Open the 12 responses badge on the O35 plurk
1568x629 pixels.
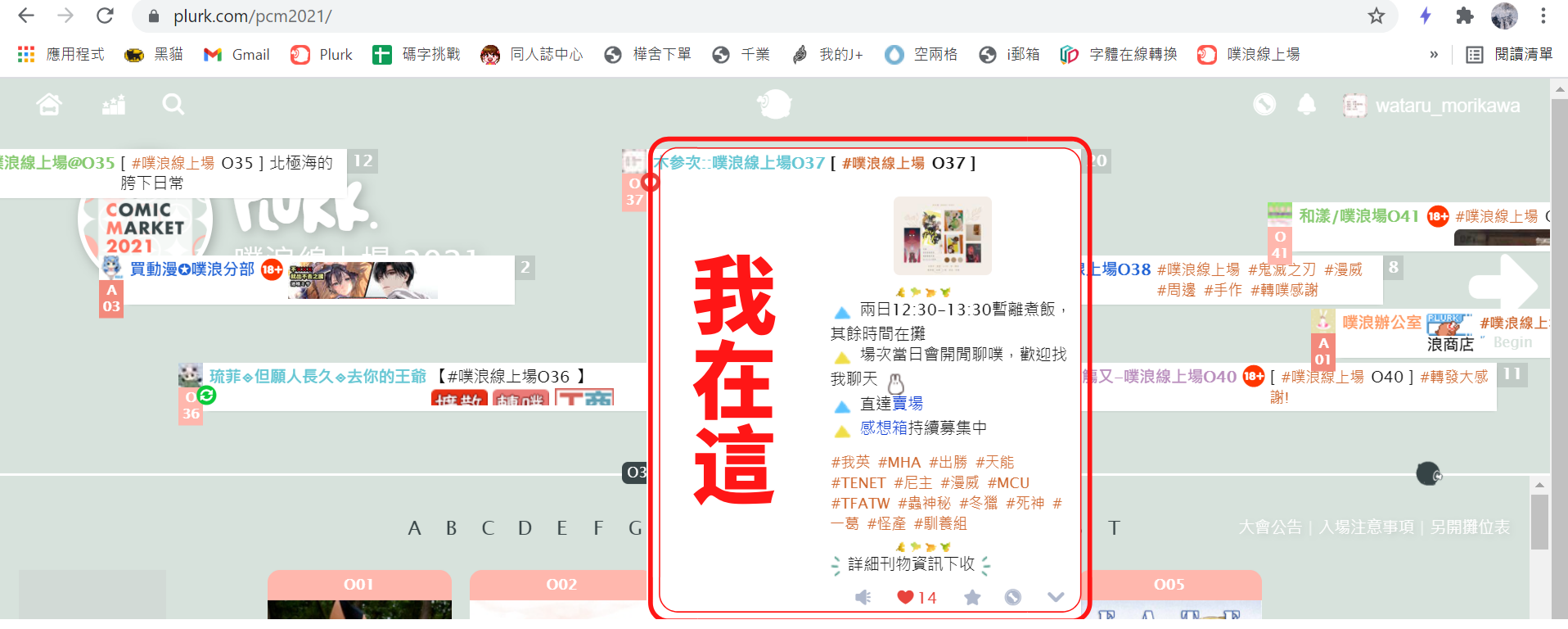click(x=363, y=161)
